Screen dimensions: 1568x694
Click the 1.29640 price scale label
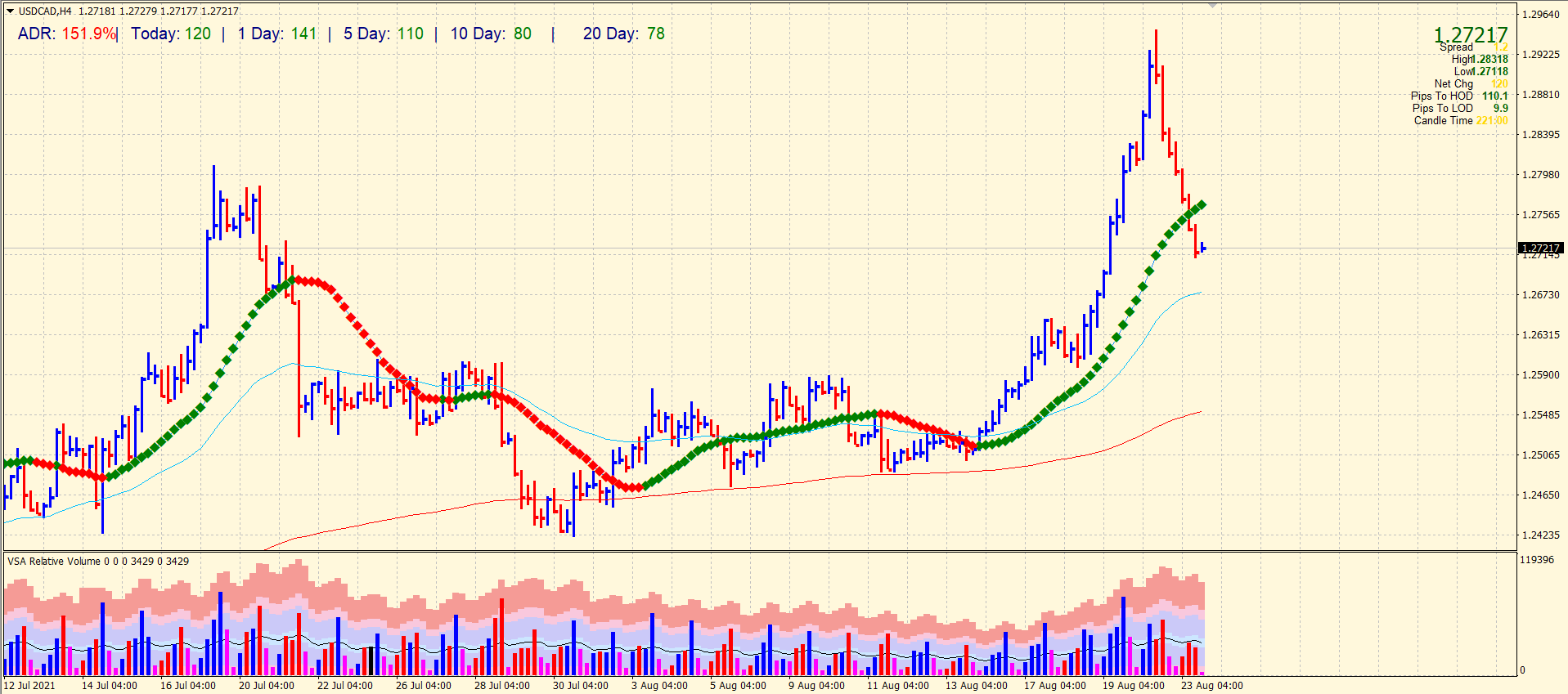click(1541, 14)
